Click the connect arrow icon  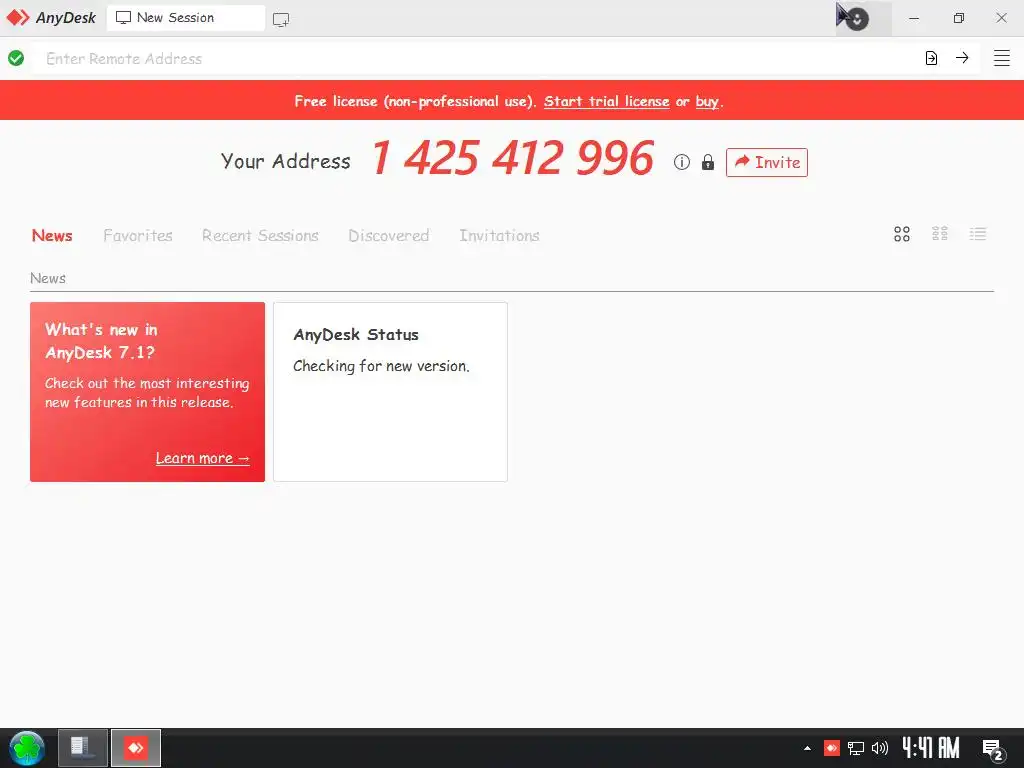click(x=962, y=57)
